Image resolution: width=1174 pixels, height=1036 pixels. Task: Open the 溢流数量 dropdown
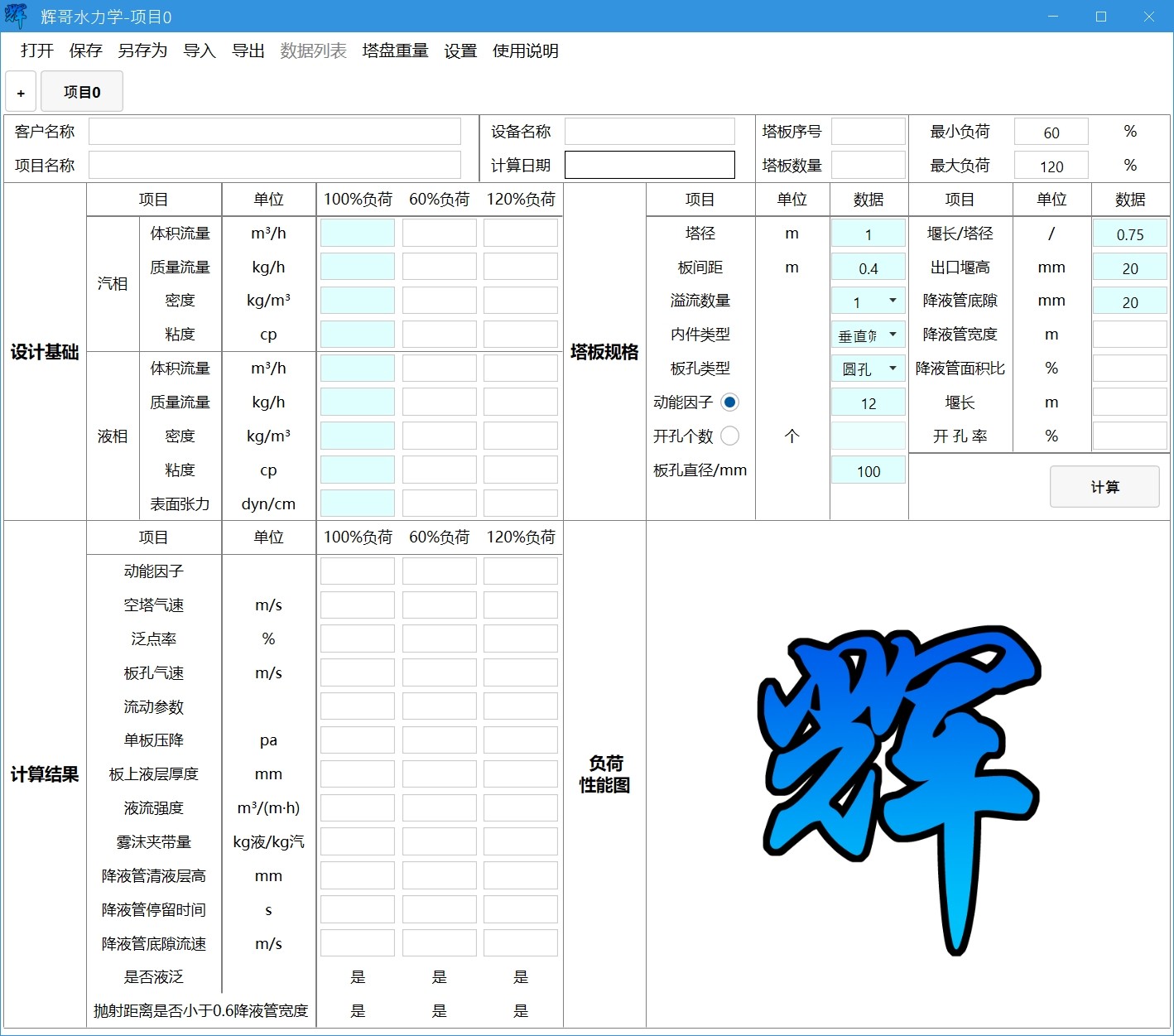868,301
